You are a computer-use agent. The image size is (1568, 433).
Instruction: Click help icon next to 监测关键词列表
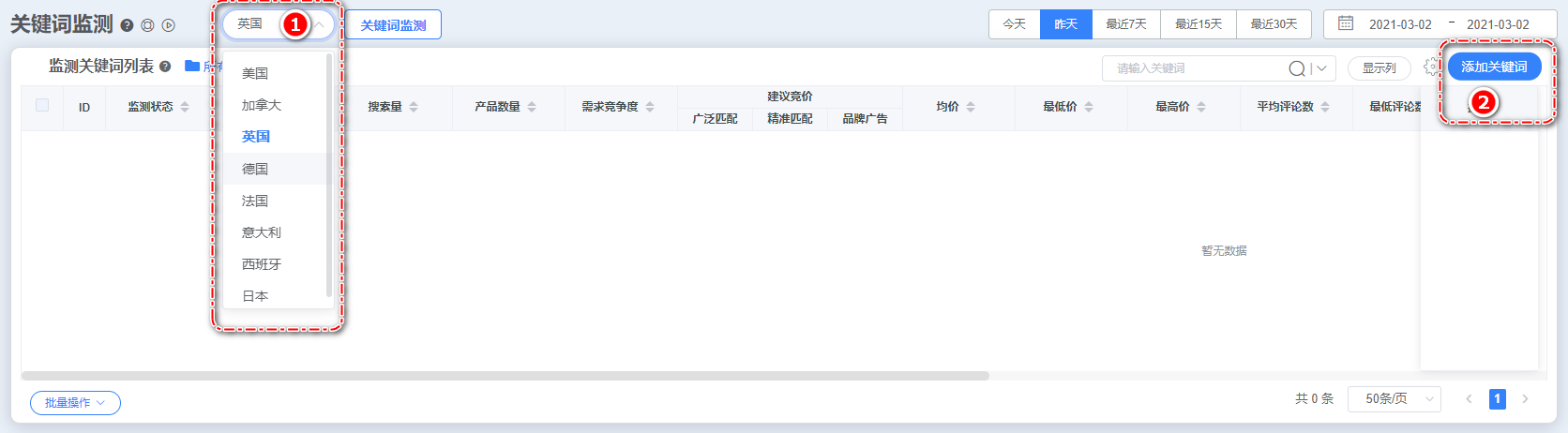click(x=165, y=67)
